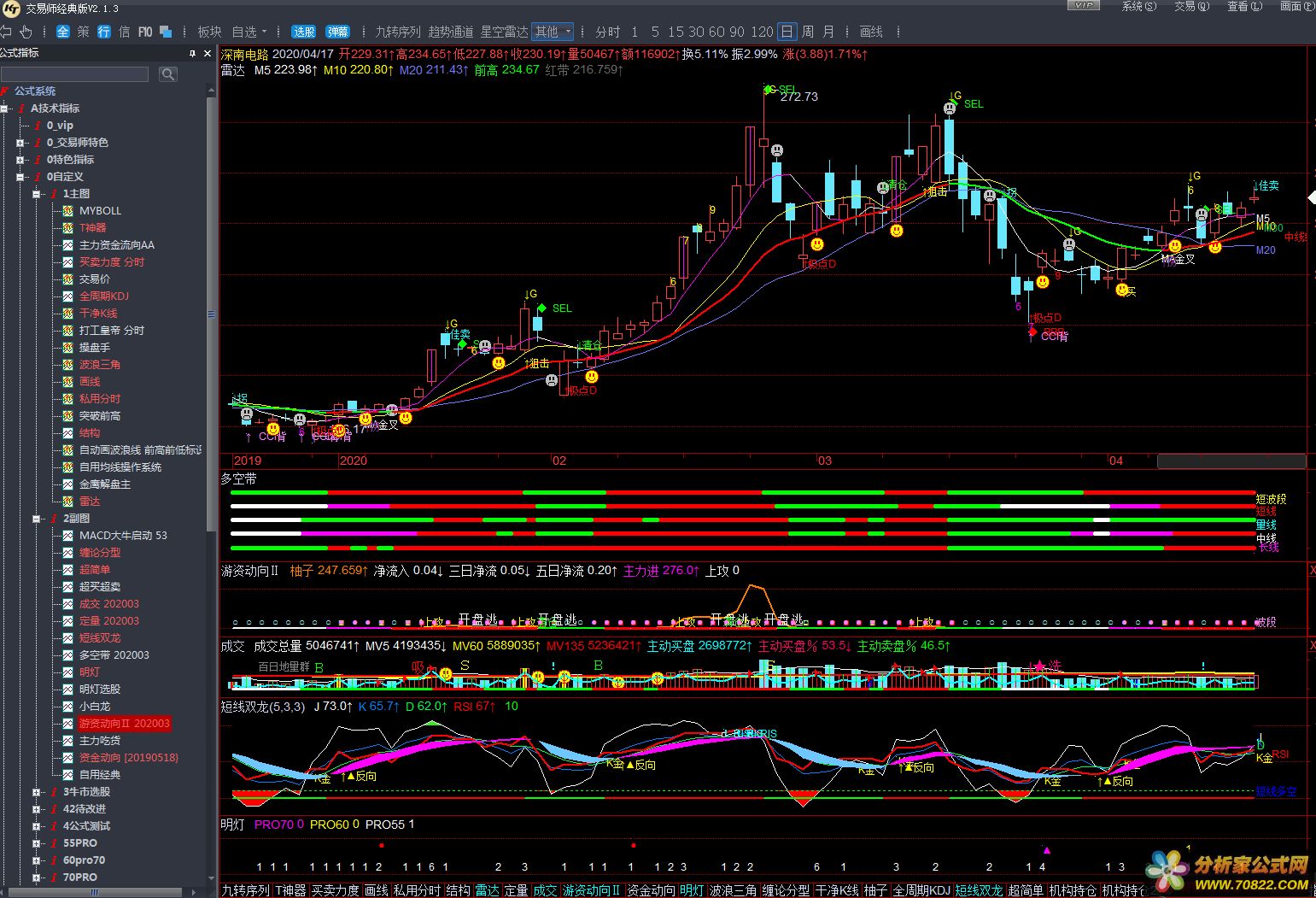Close the 公式指标 panel

coord(208,53)
